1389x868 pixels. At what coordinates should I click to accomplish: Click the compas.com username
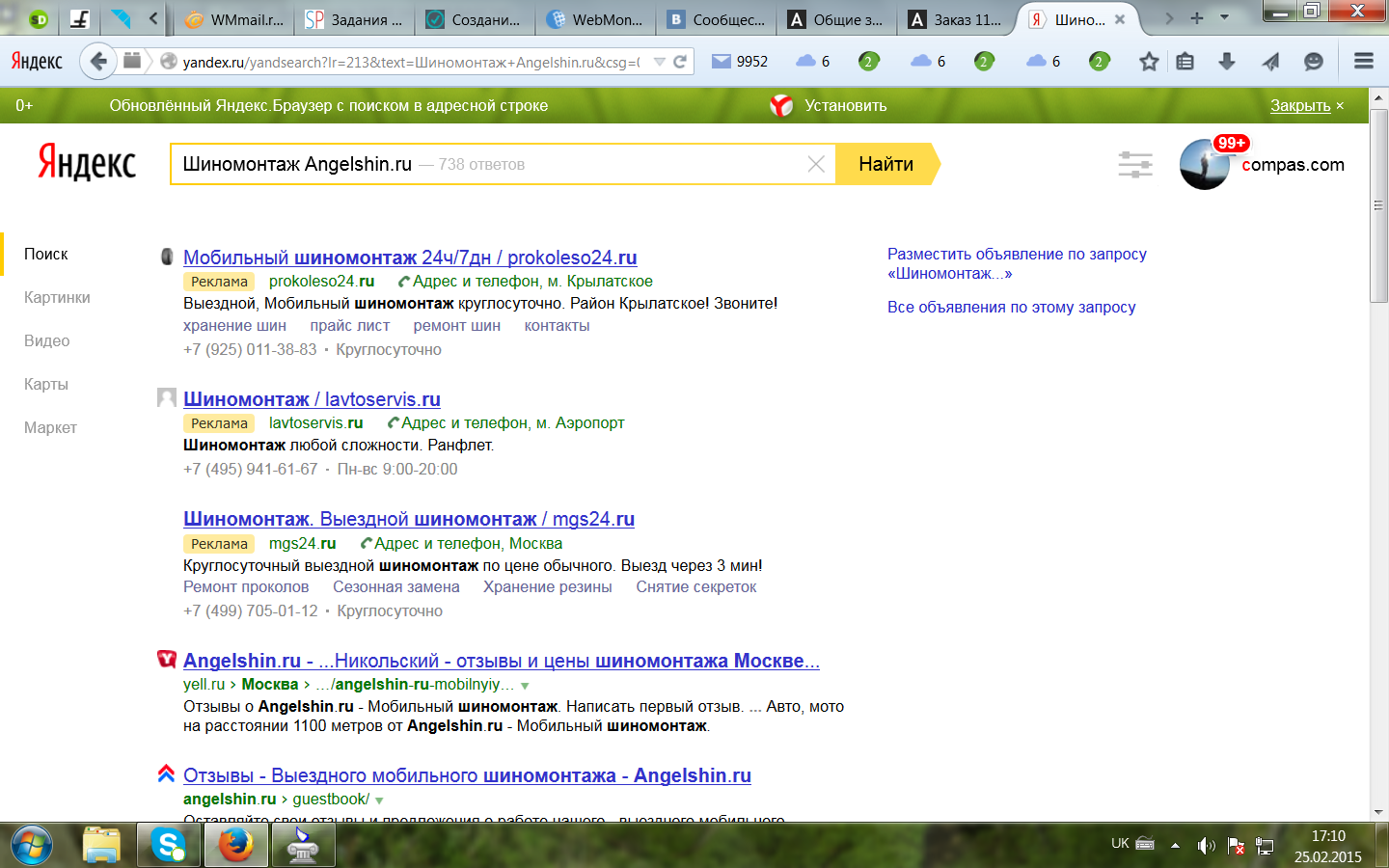tap(1294, 165)
